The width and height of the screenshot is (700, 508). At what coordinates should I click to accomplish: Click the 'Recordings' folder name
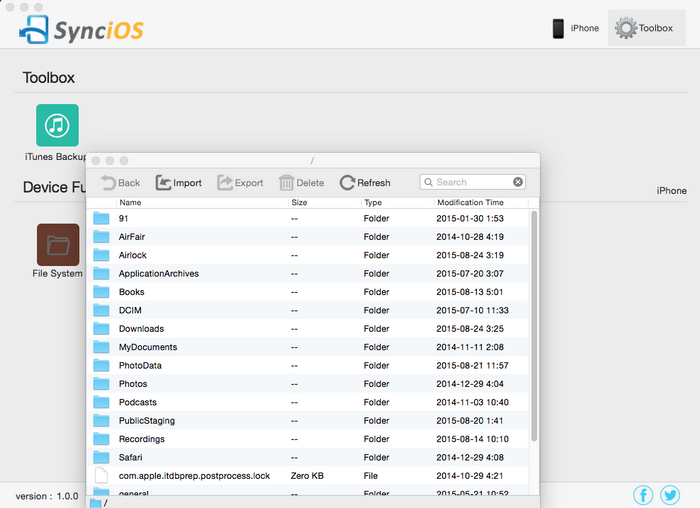[142, 439]
